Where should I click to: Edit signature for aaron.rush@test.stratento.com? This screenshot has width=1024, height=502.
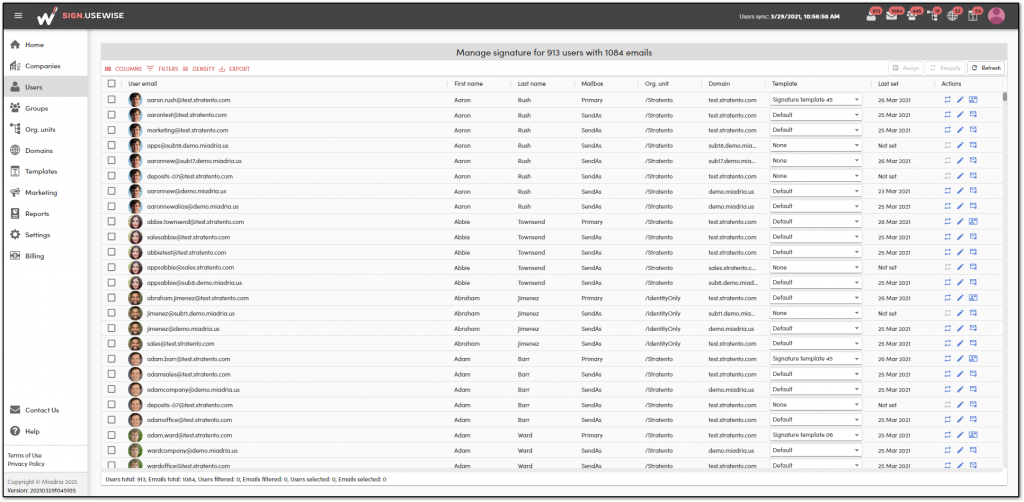(x=960, y=100)
